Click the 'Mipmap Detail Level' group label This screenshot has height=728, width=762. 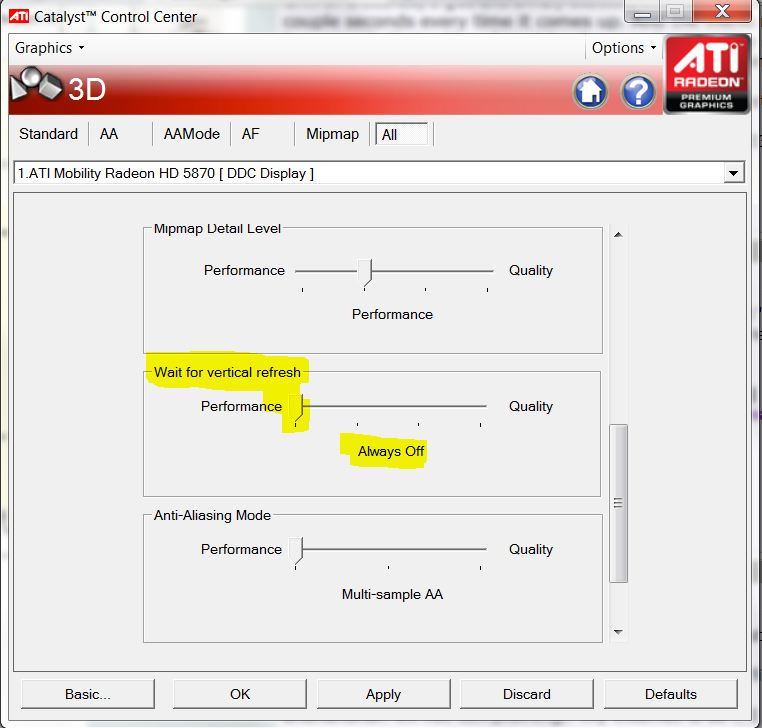[217, 228]
